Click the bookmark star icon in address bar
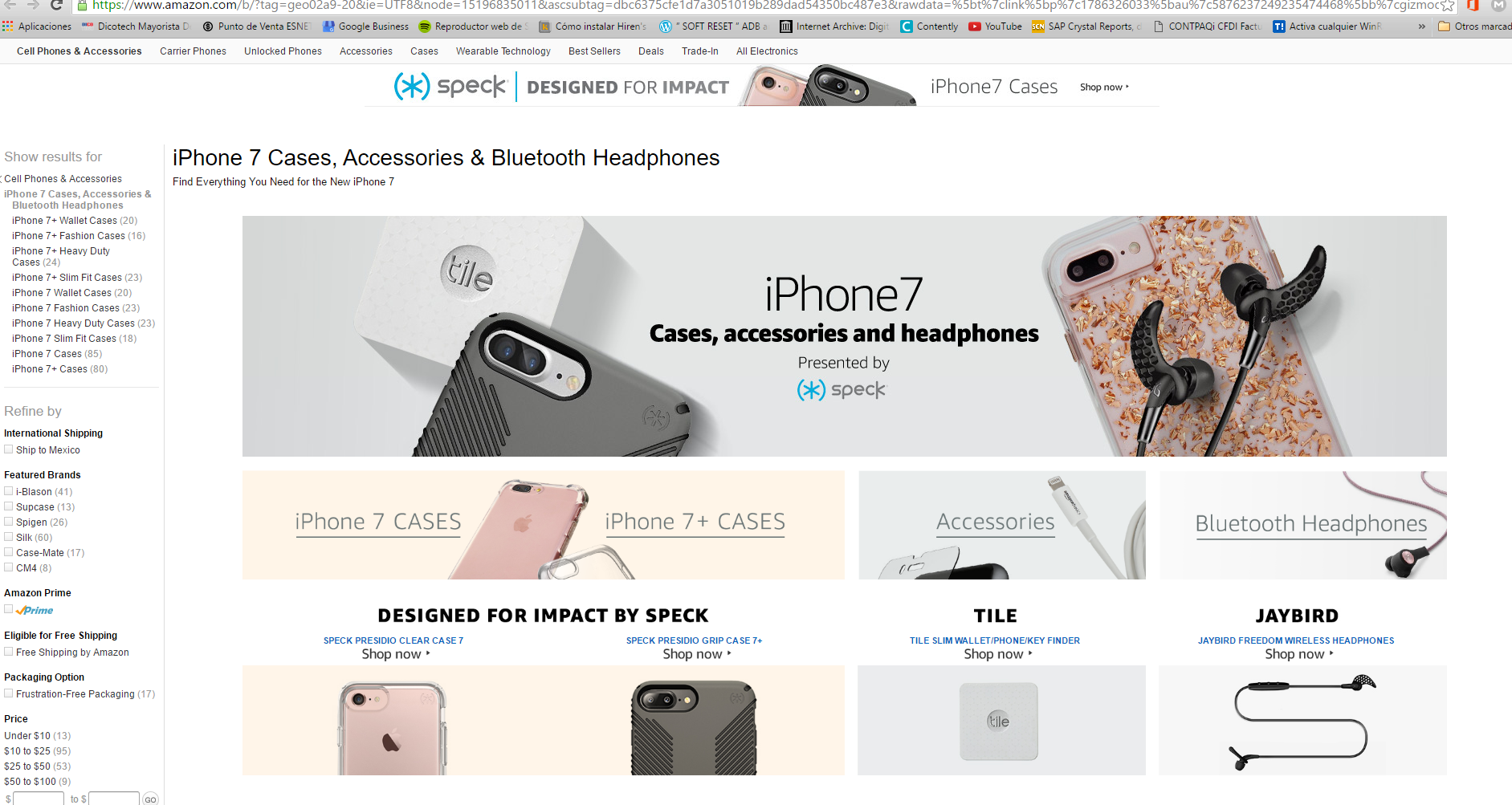The height and width of the screenshot is (805, 1512). click(x=1448, y=6)
